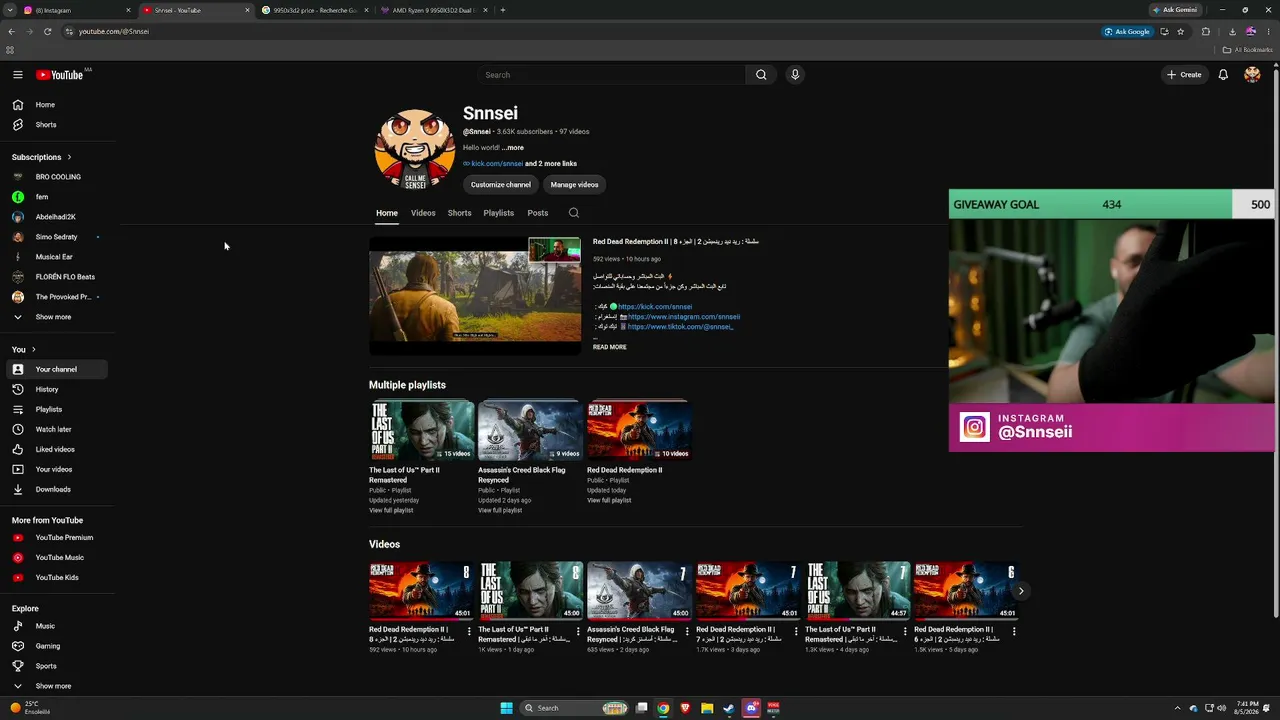Expand the Subscriptions section
This screenshot has width=1280, height=720.
(41, 157)
